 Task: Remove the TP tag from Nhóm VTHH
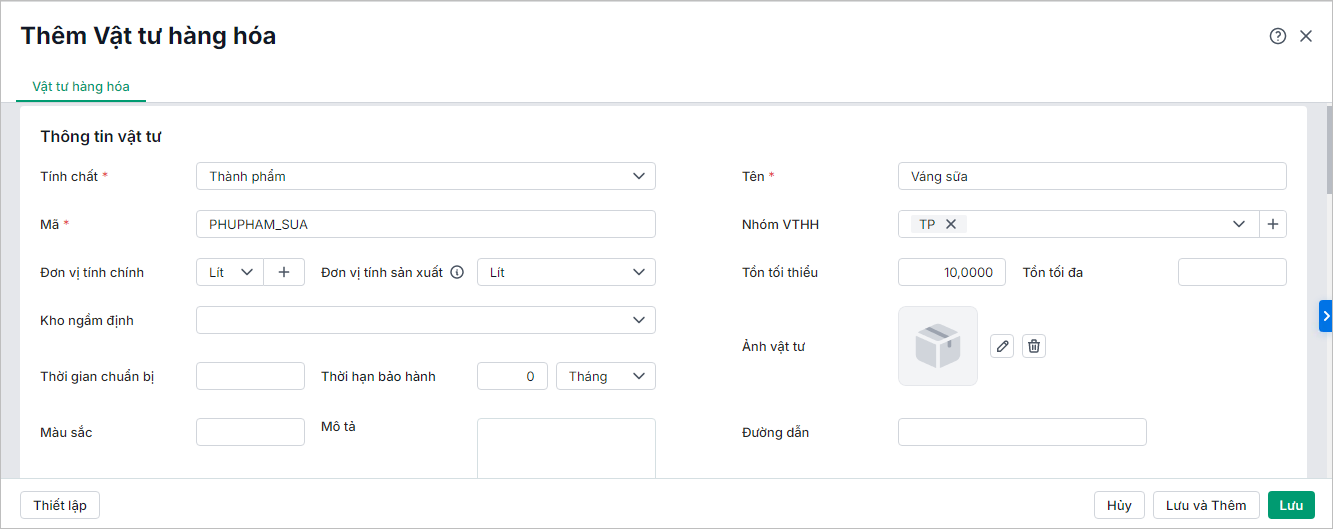click(951, 224)
